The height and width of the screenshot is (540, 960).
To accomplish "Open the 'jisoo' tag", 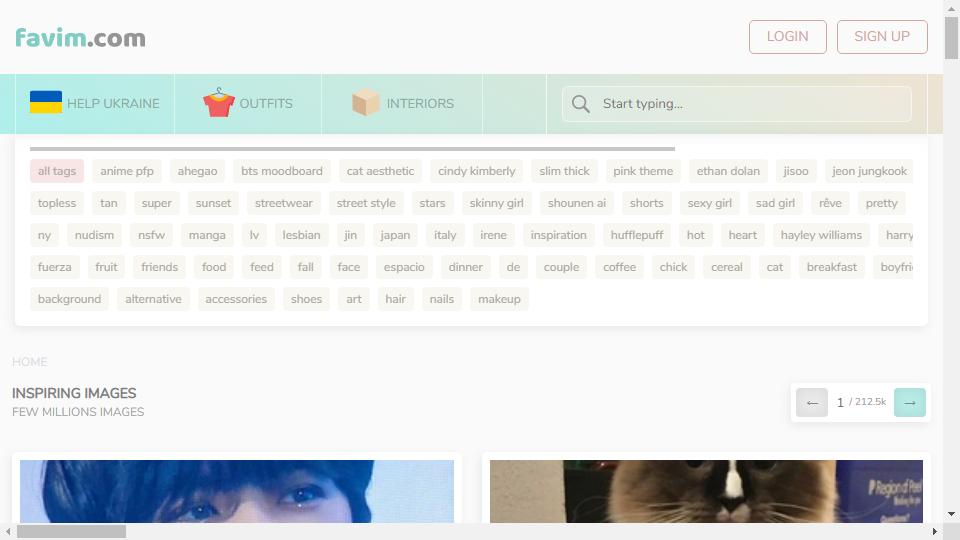I will pos(795,171).
